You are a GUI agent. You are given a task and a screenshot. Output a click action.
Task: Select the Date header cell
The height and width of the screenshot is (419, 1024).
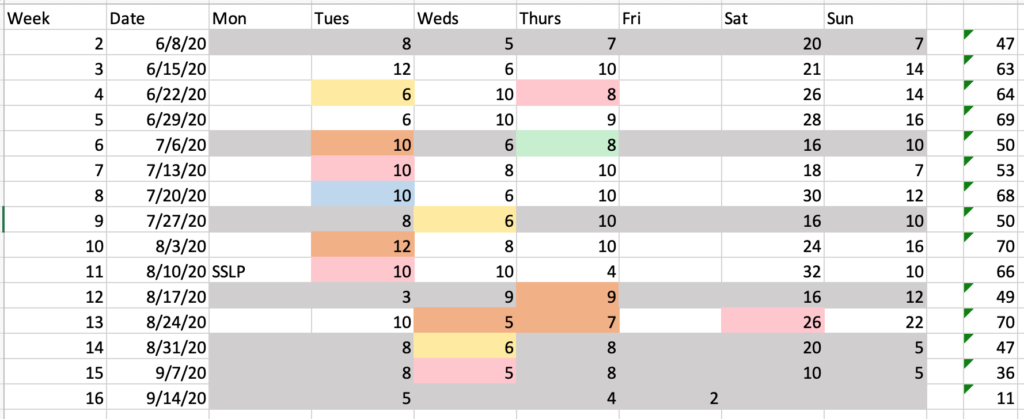point(158,19)
